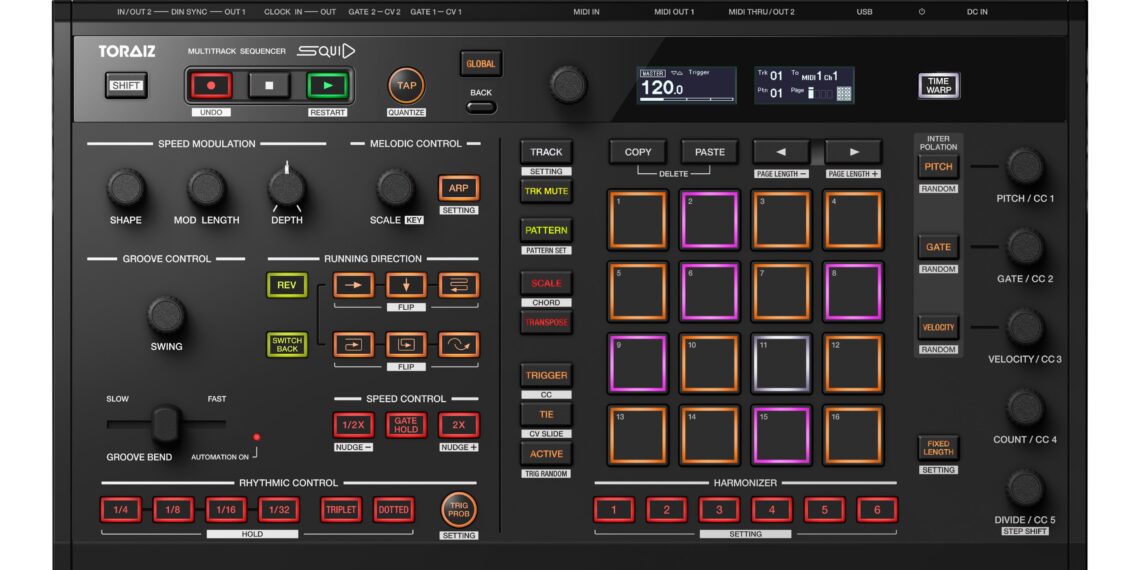Select the TRACK mode button
Viewport: 1140px width, 570px height.
coord(546,152)
